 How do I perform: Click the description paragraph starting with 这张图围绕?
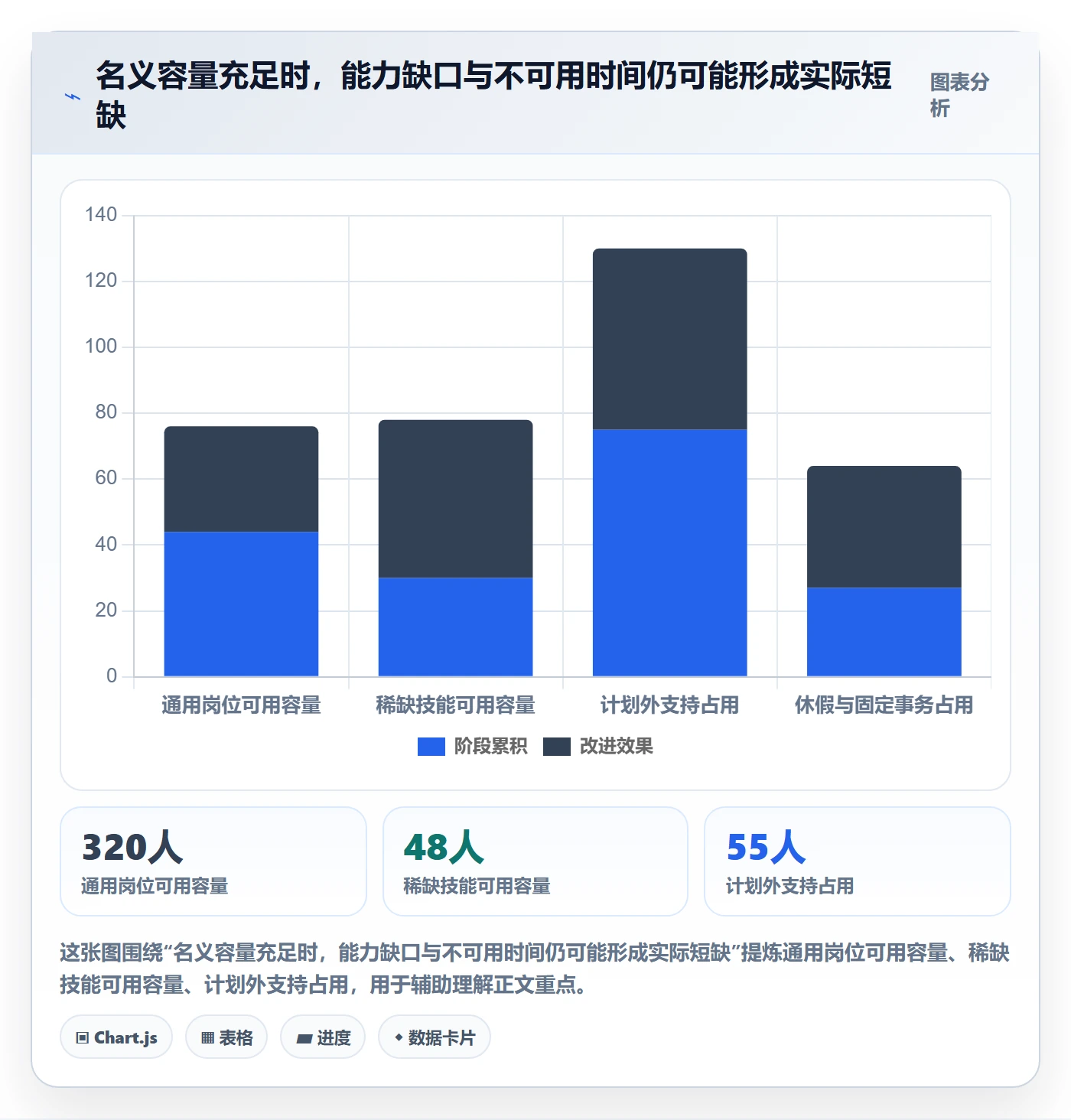535,969
